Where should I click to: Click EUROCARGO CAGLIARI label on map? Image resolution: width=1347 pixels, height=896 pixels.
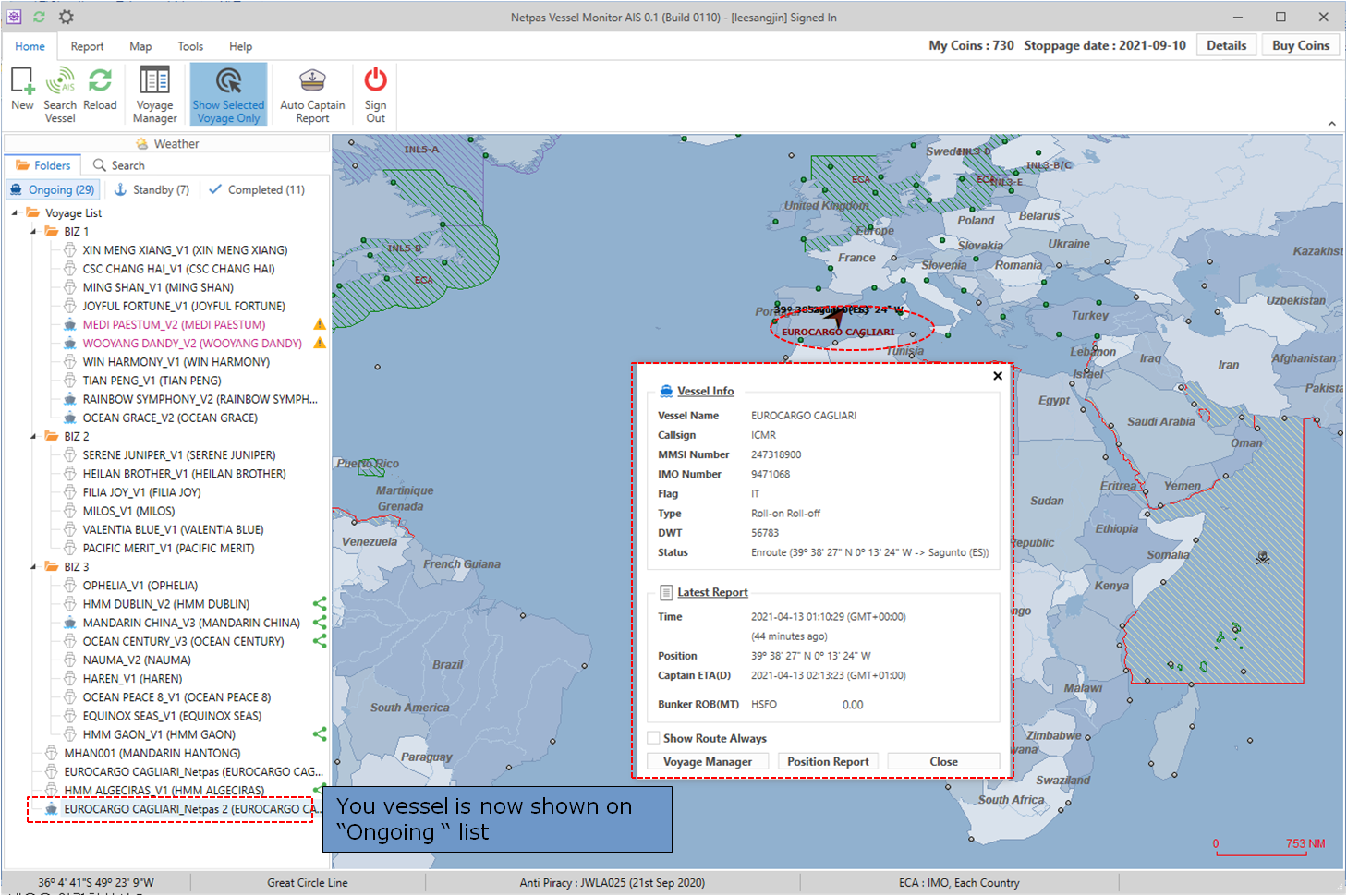pyautogui.click(x=838, y=332)
